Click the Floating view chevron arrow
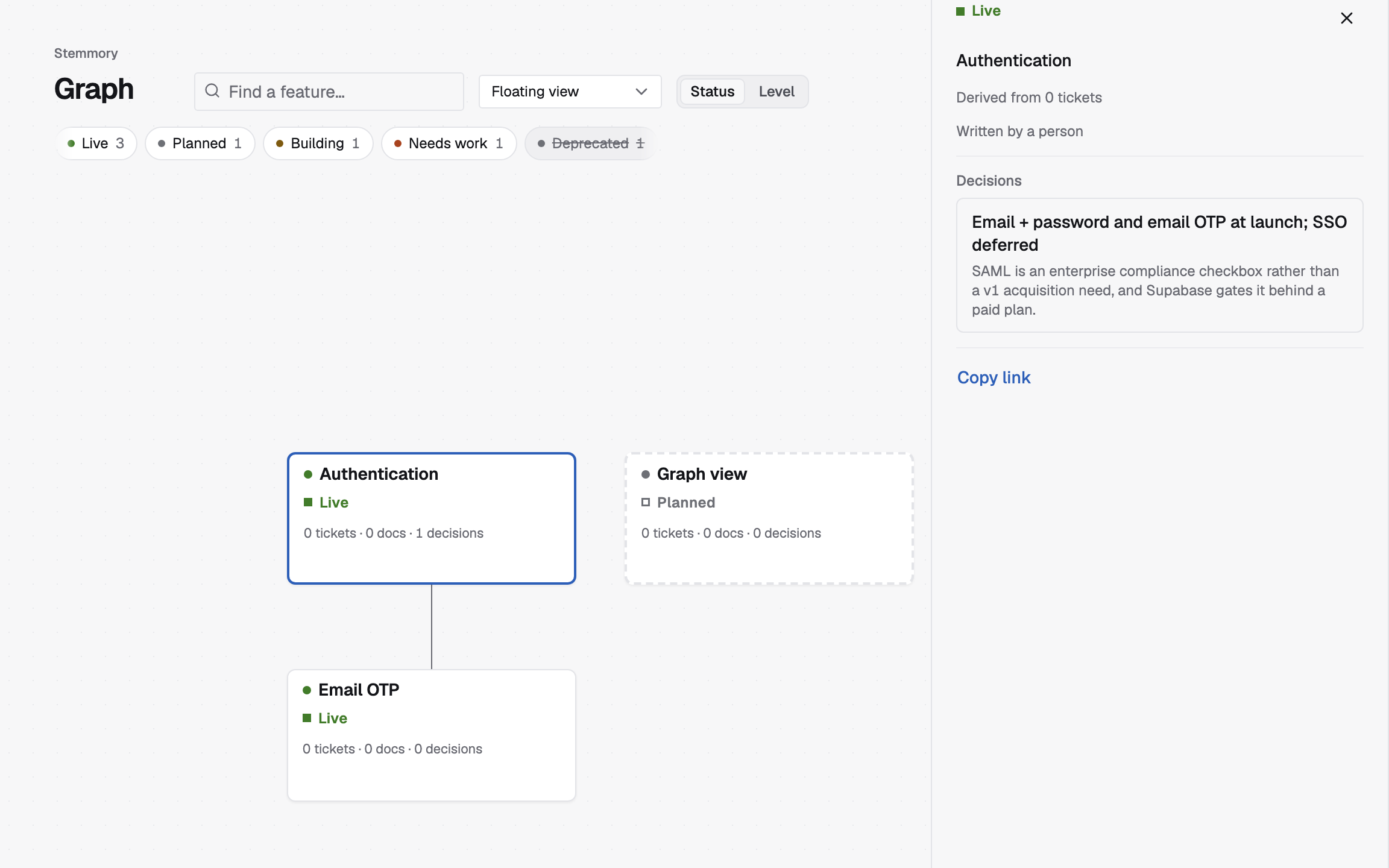This screenshot has height=868, width=1389. click(x=641, y=92)
